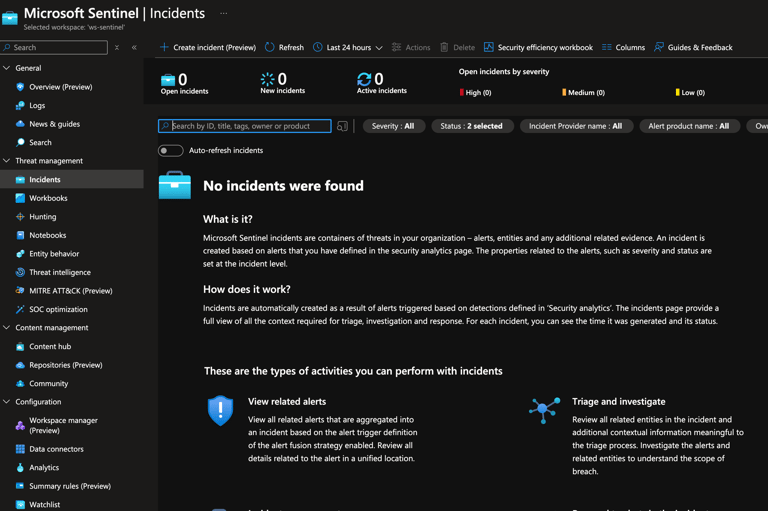Image resolution: width=768 pixels, height=511 pixels.
Task: Click the Security efficiency workbook chart icon
Action: pos(488,47)
